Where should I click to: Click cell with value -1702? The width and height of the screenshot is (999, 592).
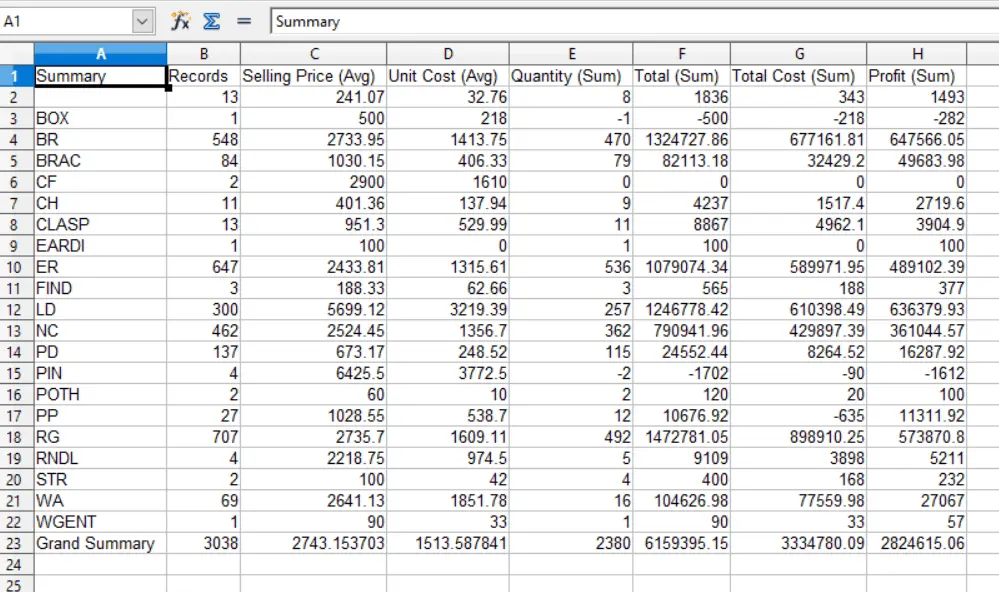[x=681, y=373]
